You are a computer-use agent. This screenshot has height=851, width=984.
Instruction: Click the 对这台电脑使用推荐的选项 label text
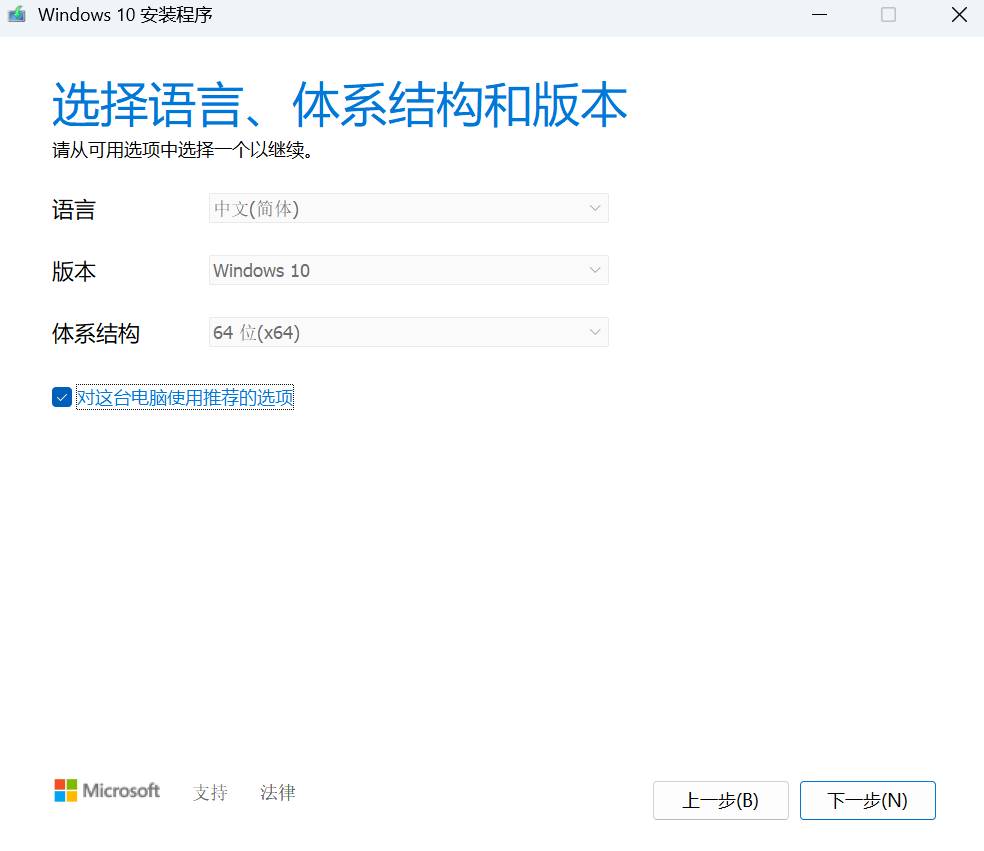(185, 397)
